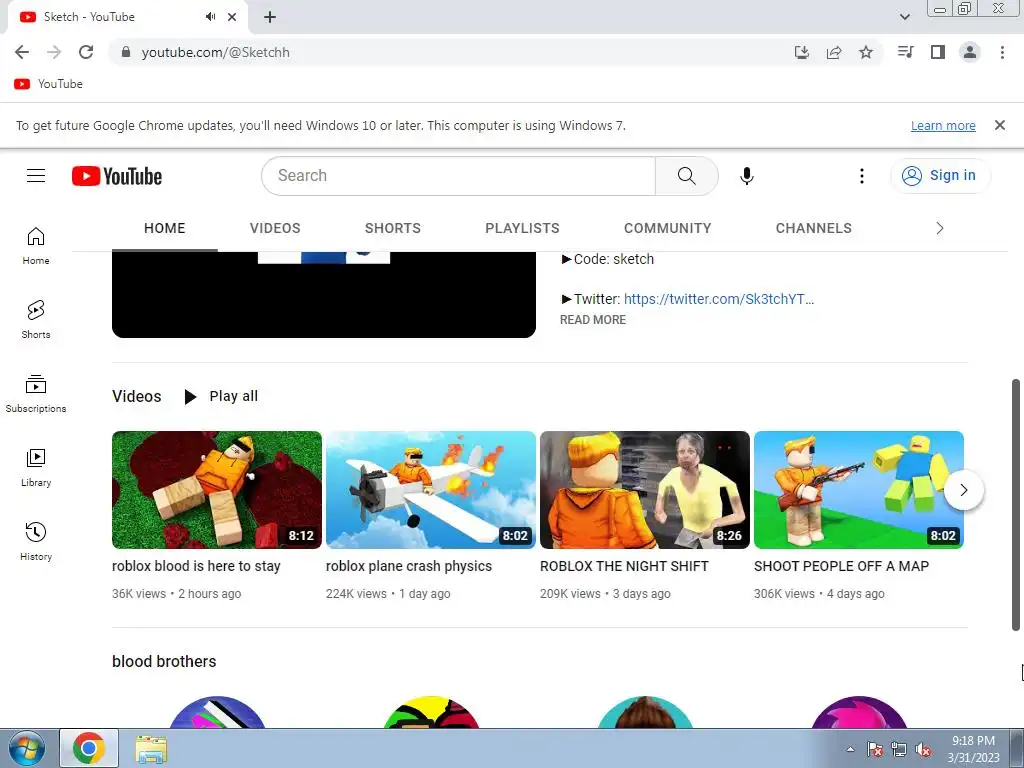Screen dimensions: 1024x768
Task: Click the page vertical scrollbar
Action: [1016, 505]
